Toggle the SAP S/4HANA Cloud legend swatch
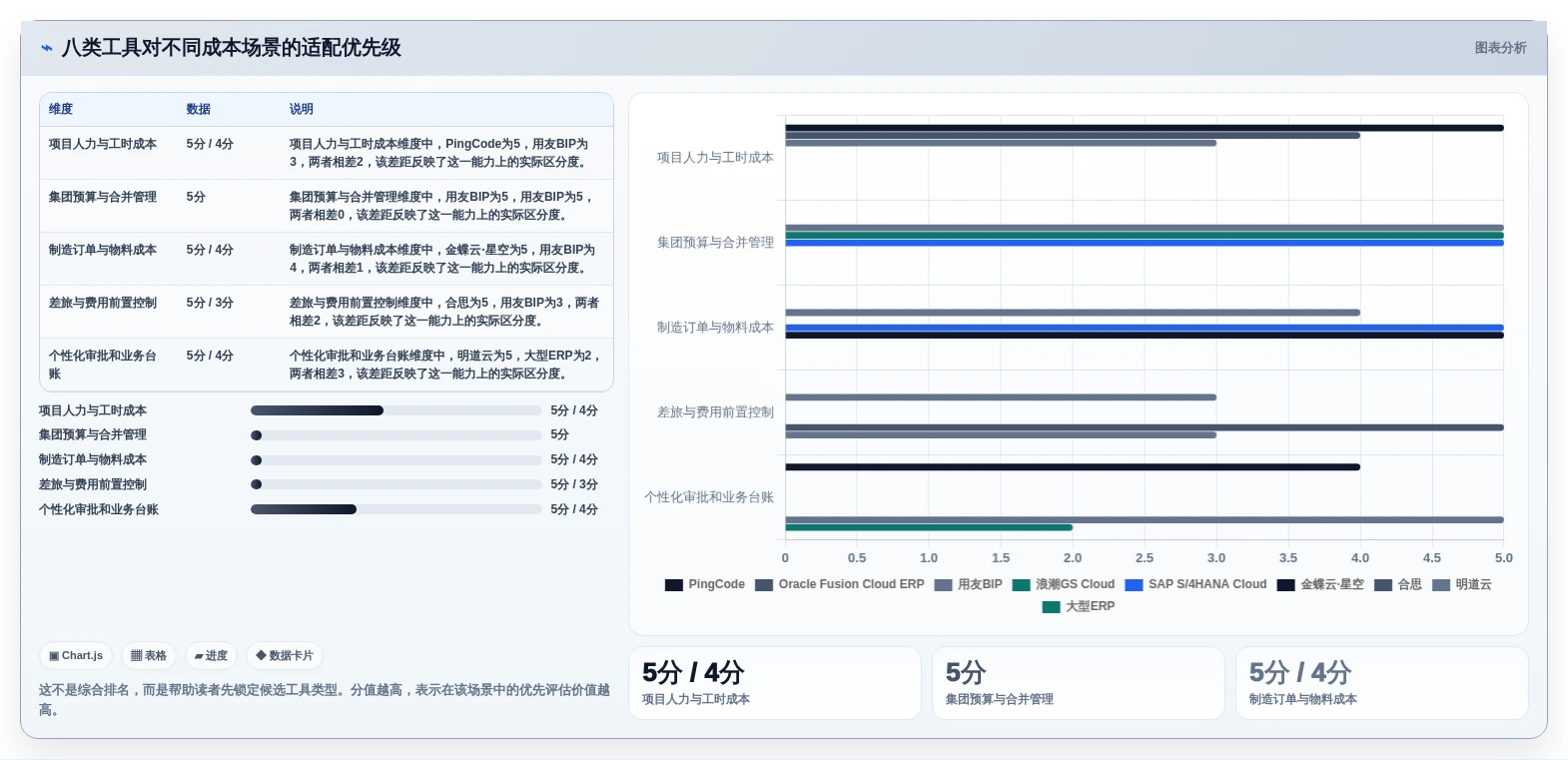The height and width of the screenshot is (760, 1568). click(x=1134, y=585)
